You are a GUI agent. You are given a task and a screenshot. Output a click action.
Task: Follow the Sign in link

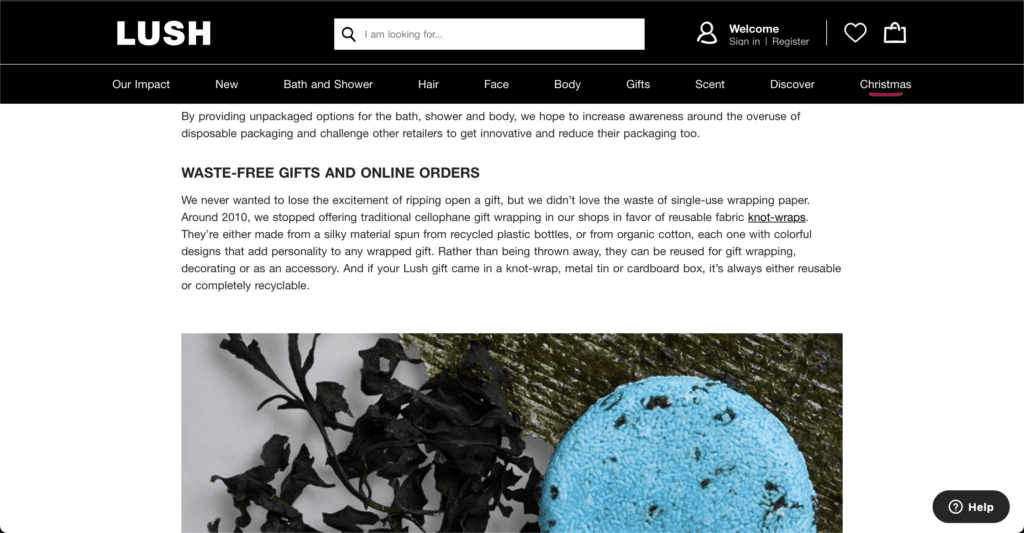tap(744, 42)
